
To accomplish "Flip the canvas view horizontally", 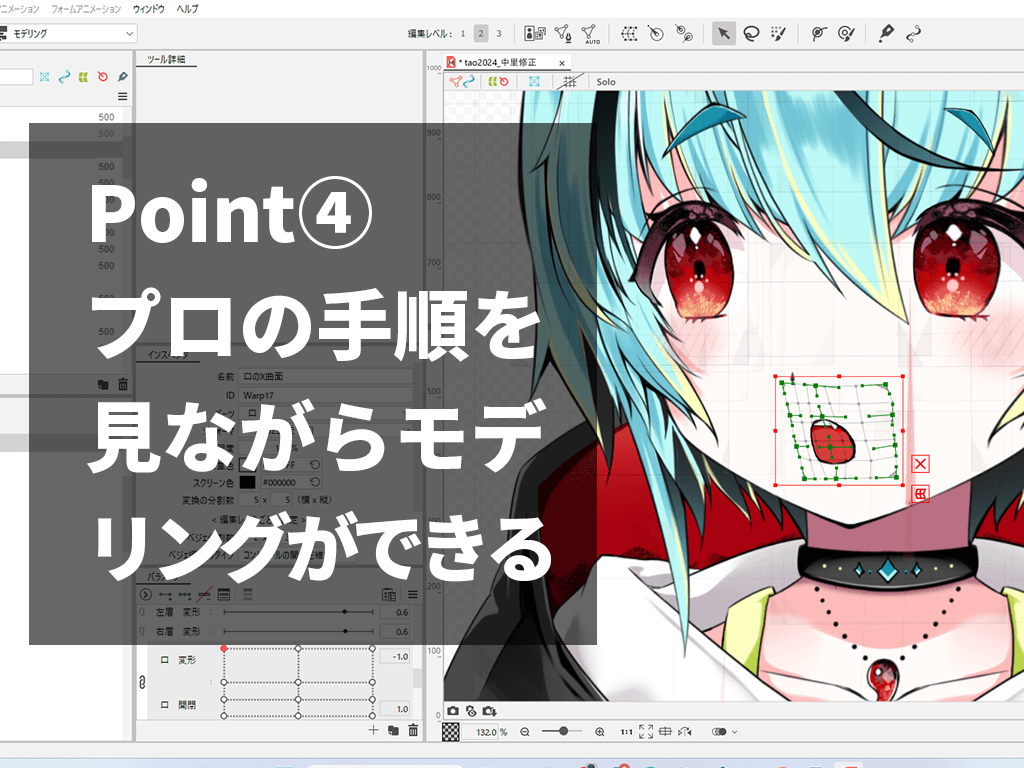I will tap(685, 732).
